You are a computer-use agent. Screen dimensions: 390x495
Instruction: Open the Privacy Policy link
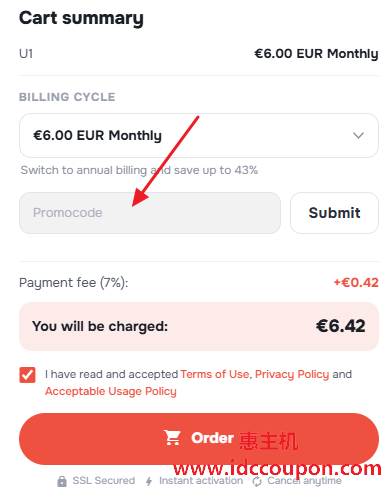point(292,374)
